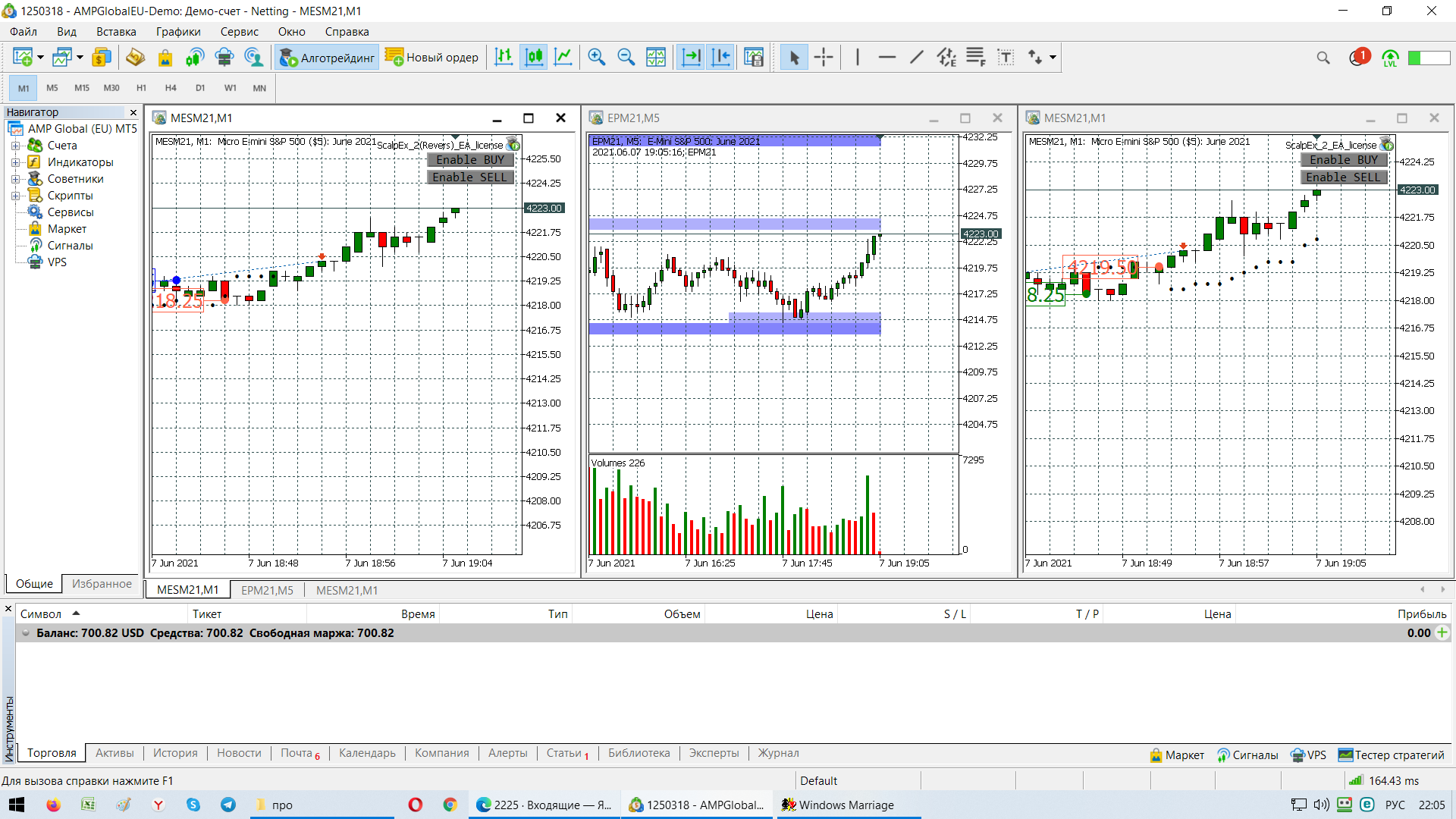Click the Новый ордер button
Image resolution: width=1456 pixels, height=819 pixels.
click(431, 58)
